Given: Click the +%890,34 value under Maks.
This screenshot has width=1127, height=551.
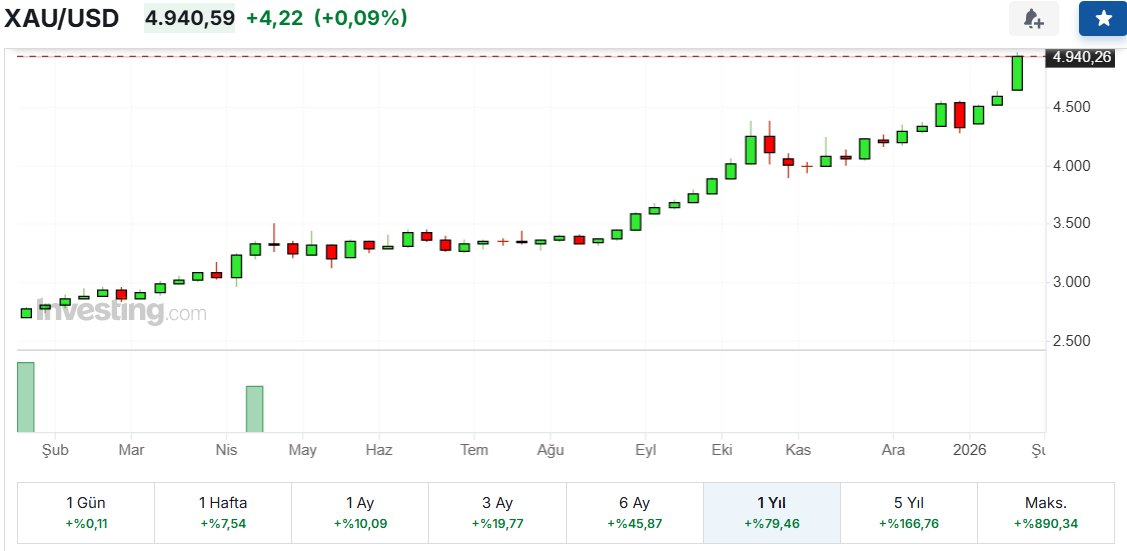Looking at the screenshot, I should click(1046, 524).
